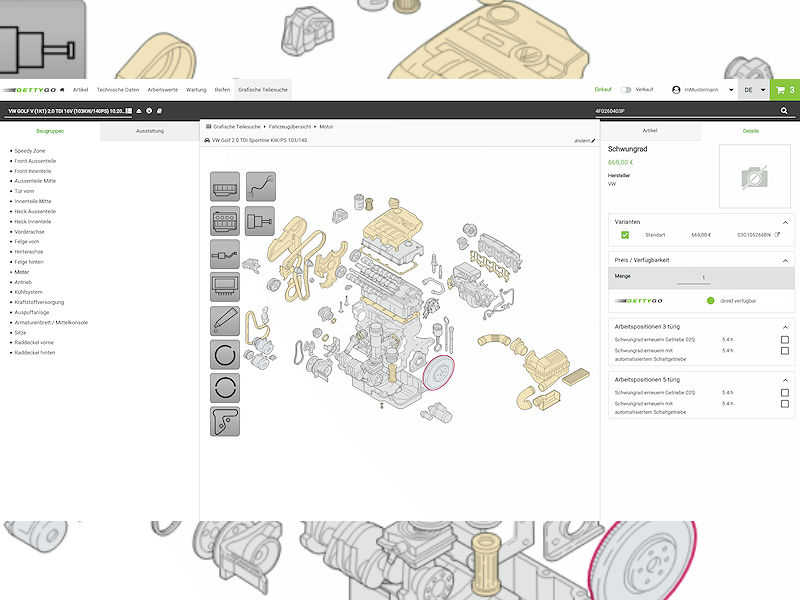The height and width of the screenshot is (600, 800).
Task: Select Auspuffanlage in the group list
Action: point(32,312)
